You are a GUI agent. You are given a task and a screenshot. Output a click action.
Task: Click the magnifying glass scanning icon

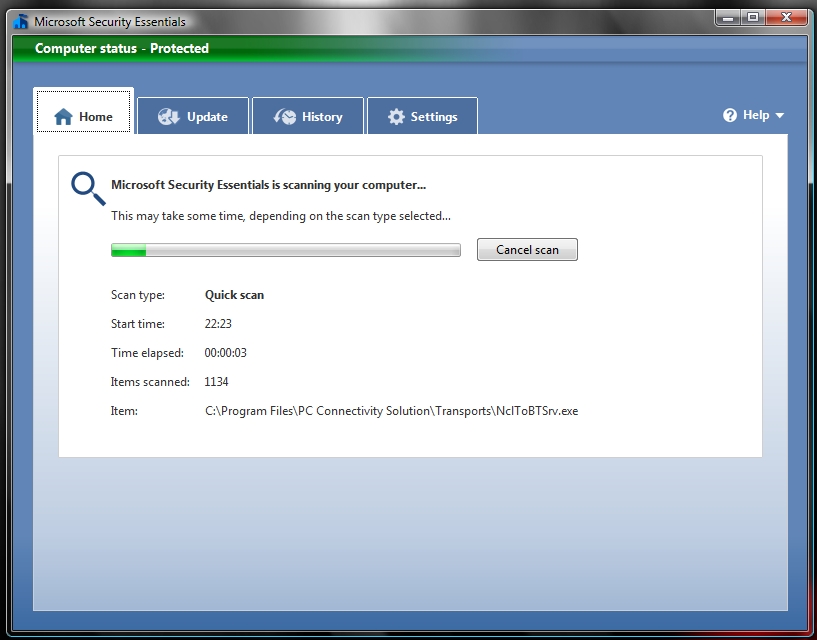pyautogui.click(x=88, y=188)
